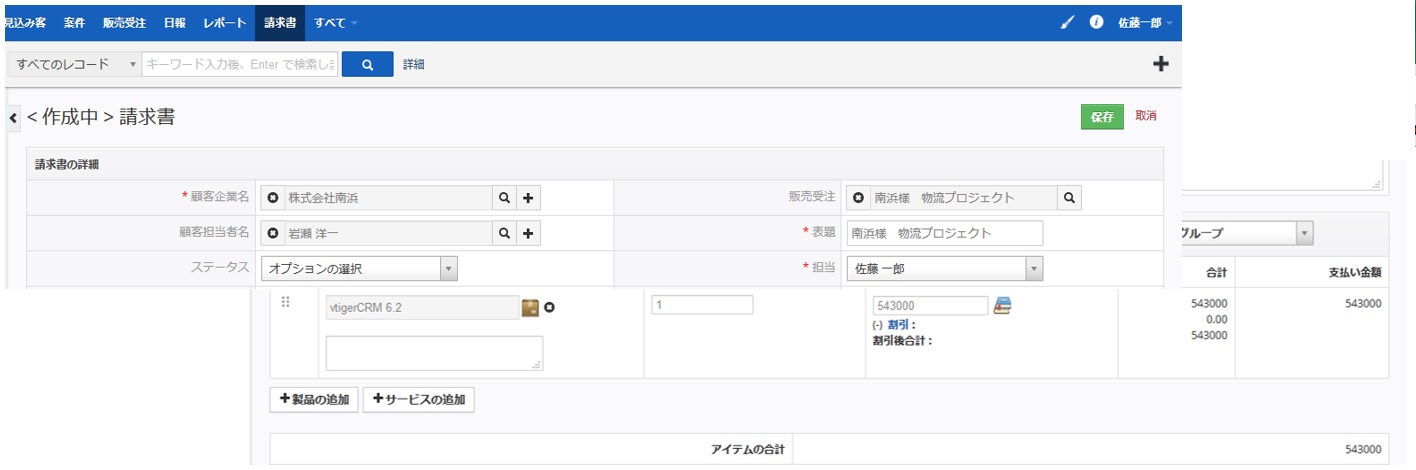Image resolution: width=1416 pixels, height=470 pixels.
Task: Clear the 株式会社南浜 company selection
Action: [x=273, y=198]
